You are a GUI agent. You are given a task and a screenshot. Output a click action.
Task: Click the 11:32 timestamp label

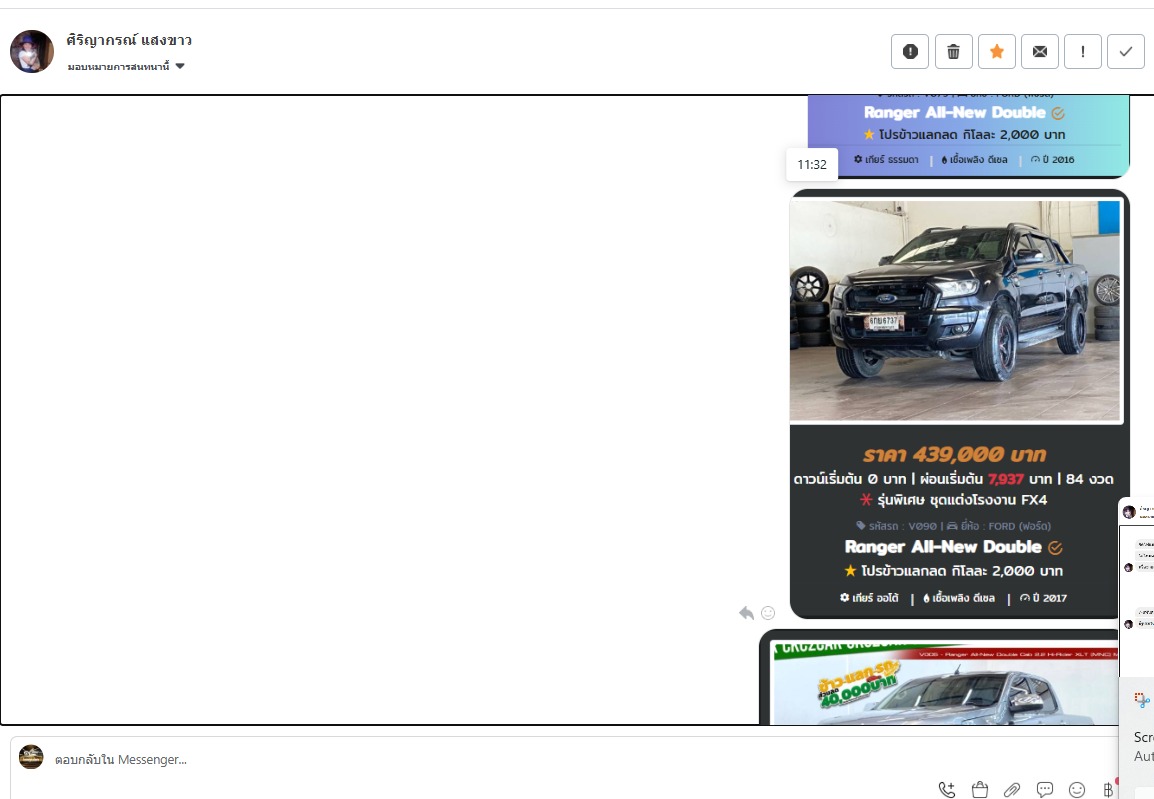[812, 165]
